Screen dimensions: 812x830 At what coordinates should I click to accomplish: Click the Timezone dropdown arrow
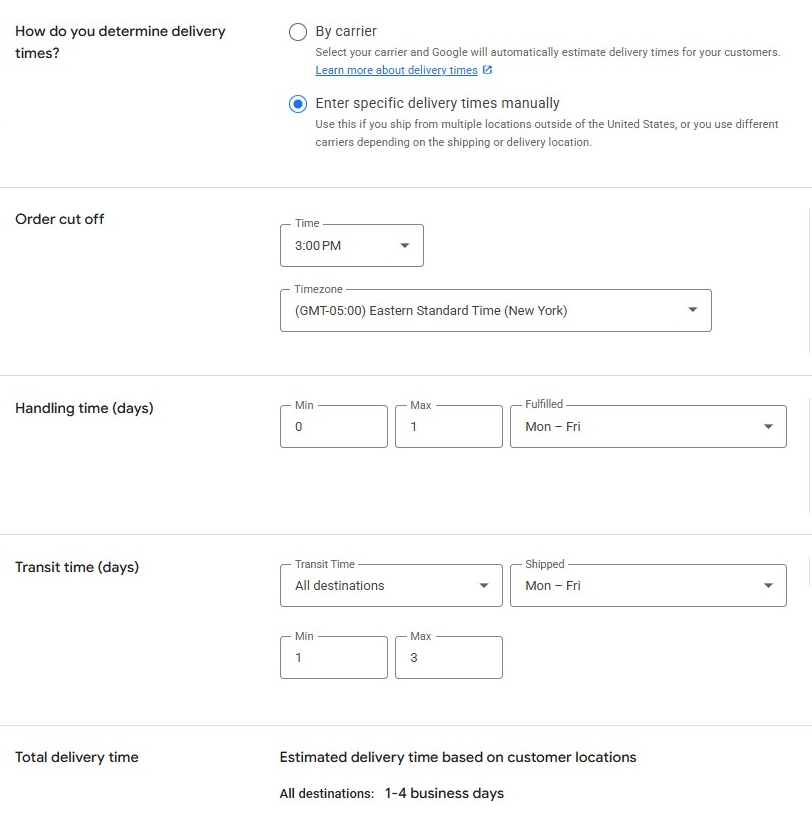[693, 310]
